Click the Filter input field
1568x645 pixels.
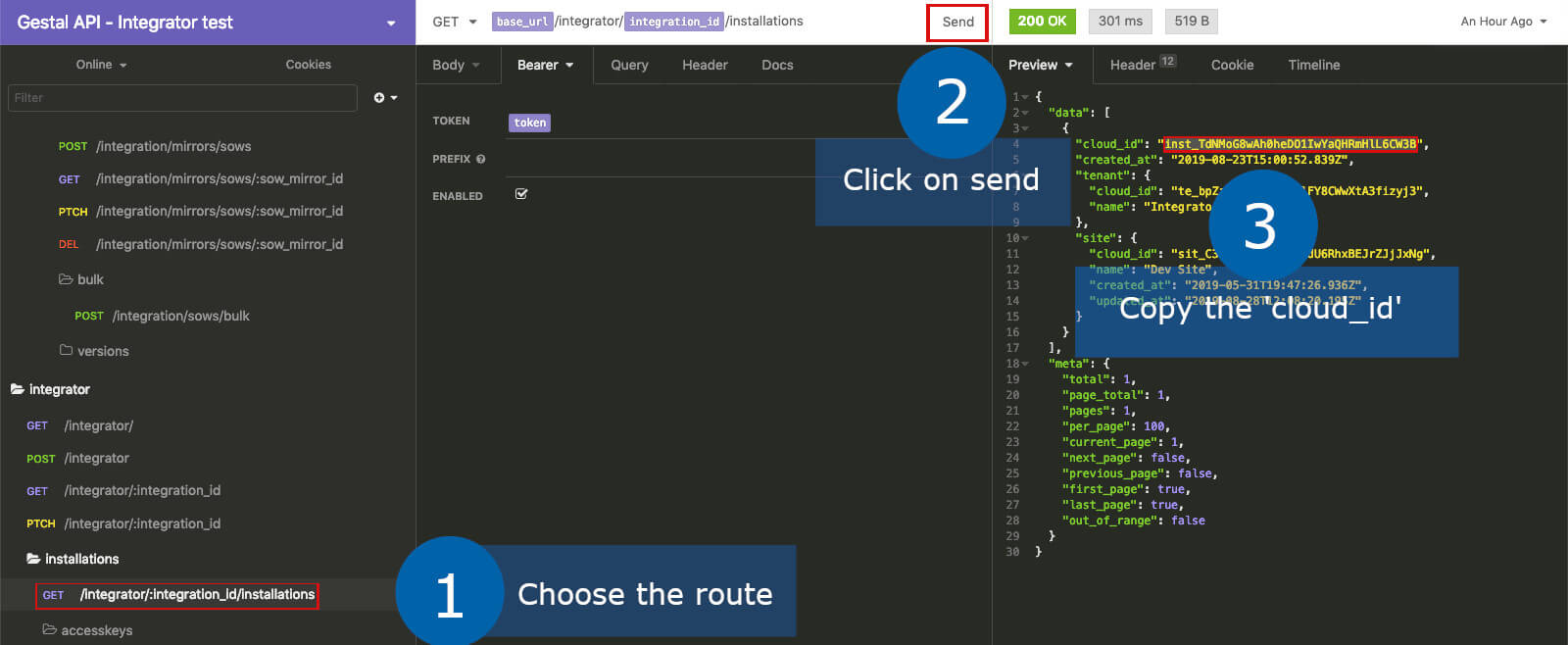pos(182,98)
